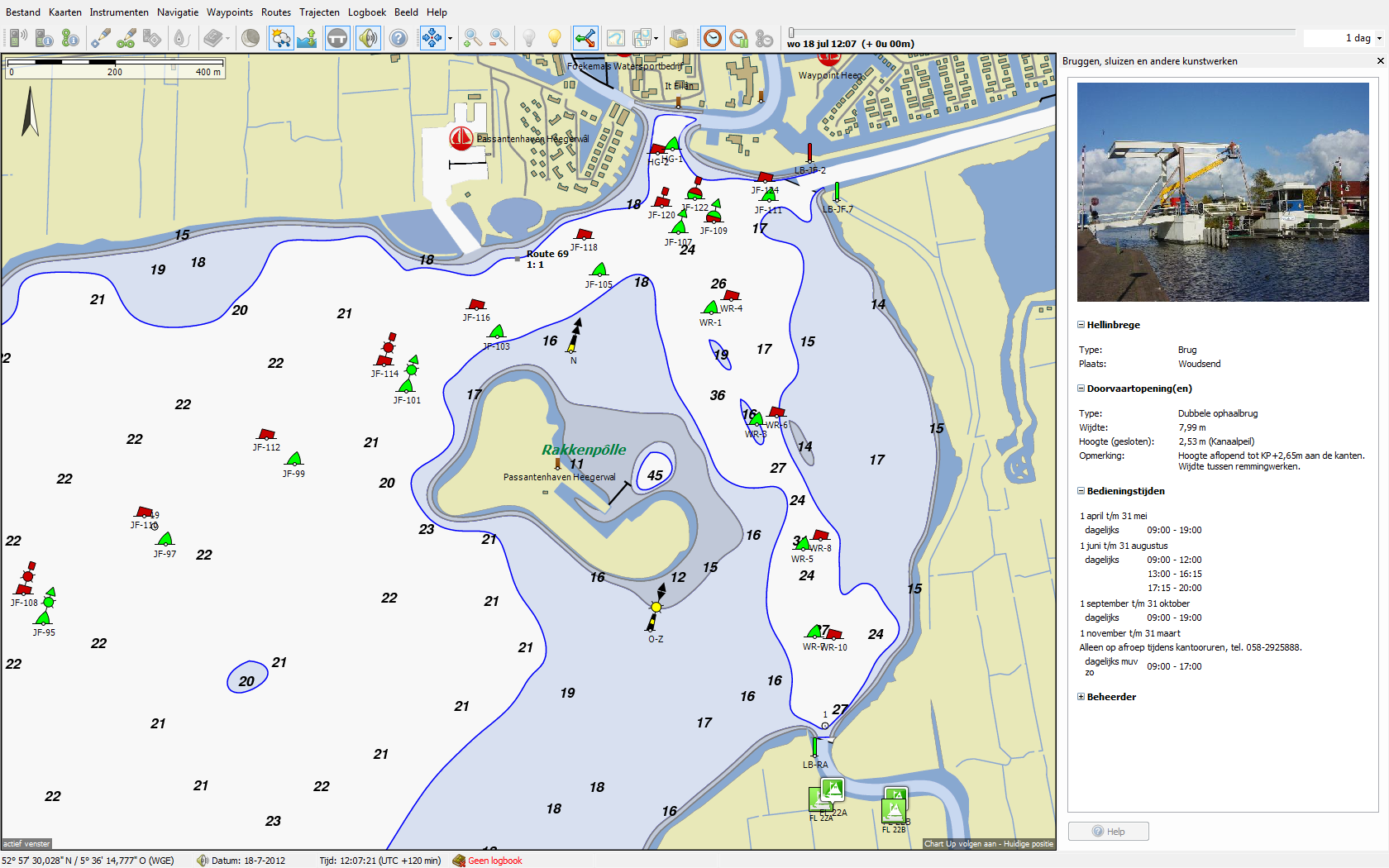
Task: Click the yellow O-Z cardinal buoy
Action: click(656, 606)
